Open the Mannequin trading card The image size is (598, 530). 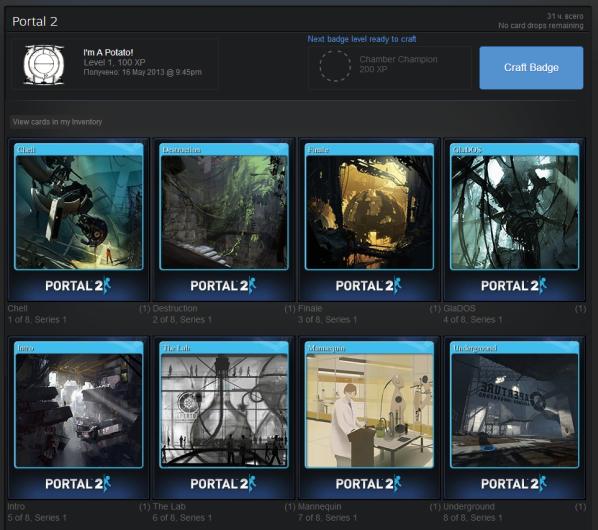pos(369,418)
